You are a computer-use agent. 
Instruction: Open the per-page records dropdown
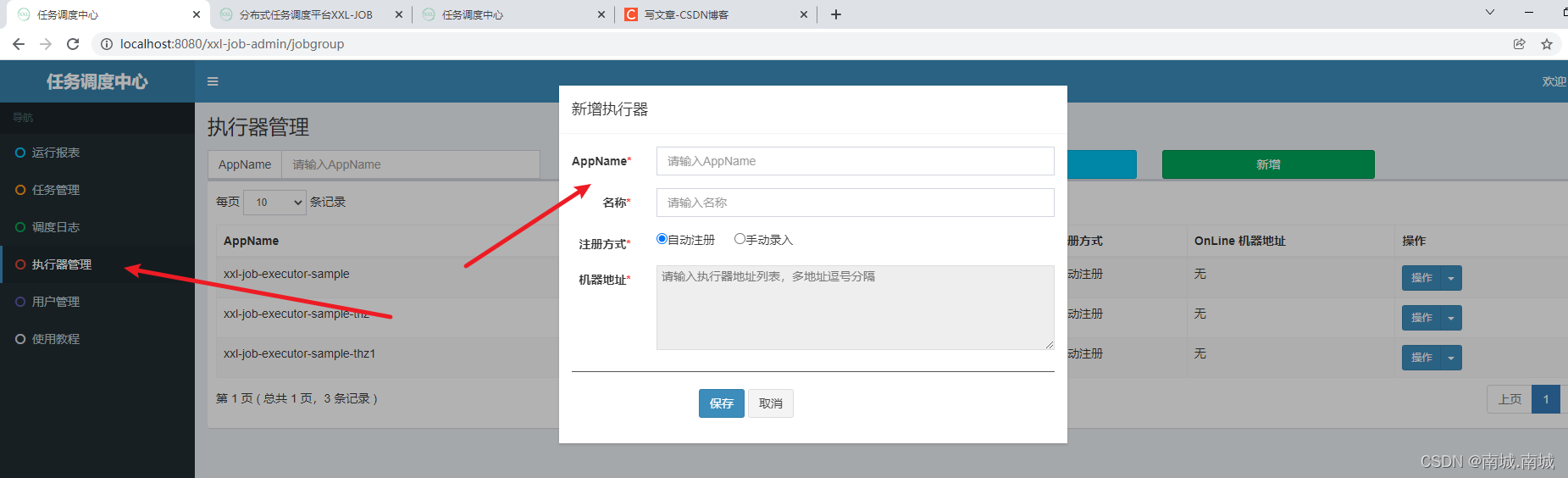[274, 202]
